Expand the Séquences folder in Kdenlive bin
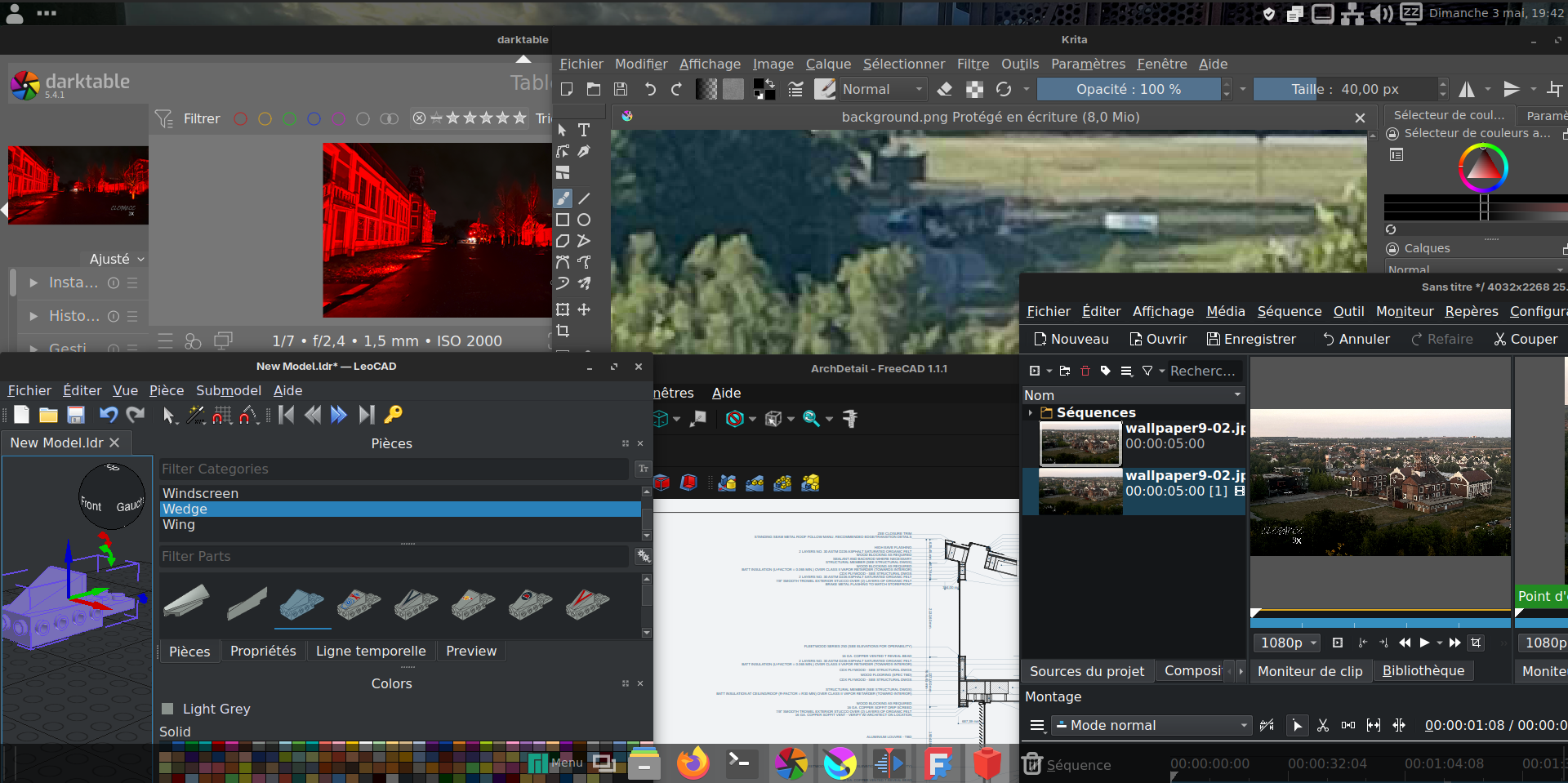This screenshot has height=783, width=1568. pyautogui.click(x=1031, y=413)
